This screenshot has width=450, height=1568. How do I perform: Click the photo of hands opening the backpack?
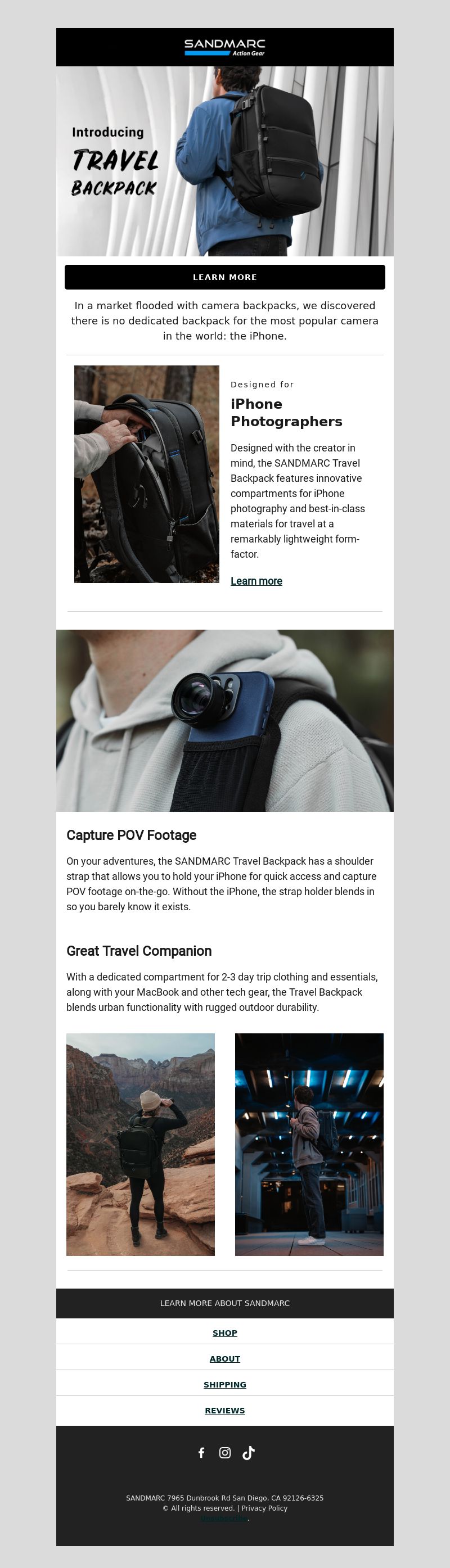[x=147, y=474]
